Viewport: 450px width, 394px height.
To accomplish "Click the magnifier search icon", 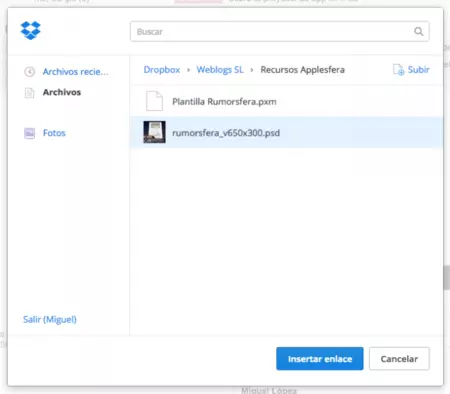I will pos(418,31).
